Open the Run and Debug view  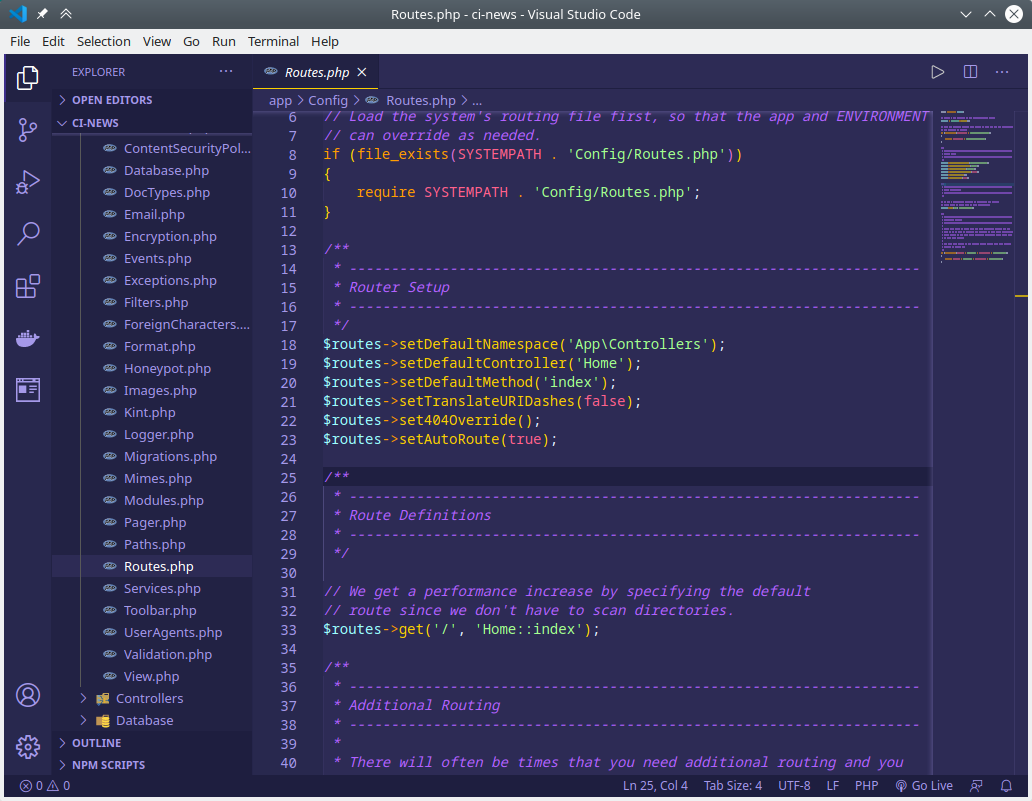pos(28,182)
